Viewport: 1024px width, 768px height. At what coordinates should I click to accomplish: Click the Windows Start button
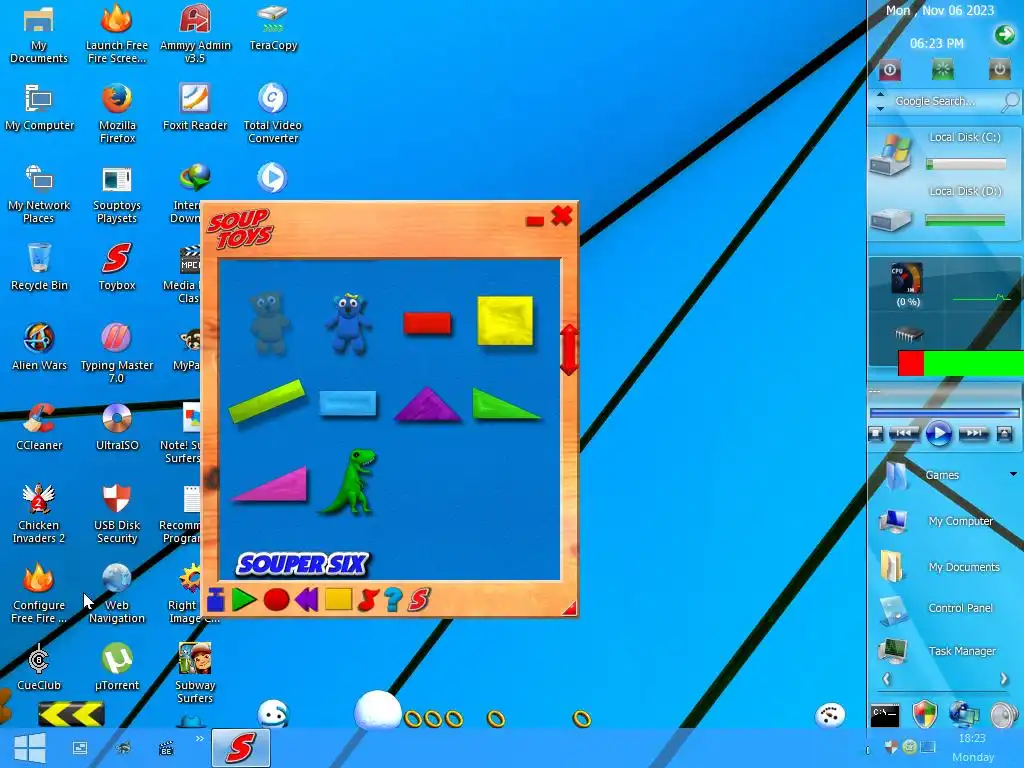pos(29,748)
